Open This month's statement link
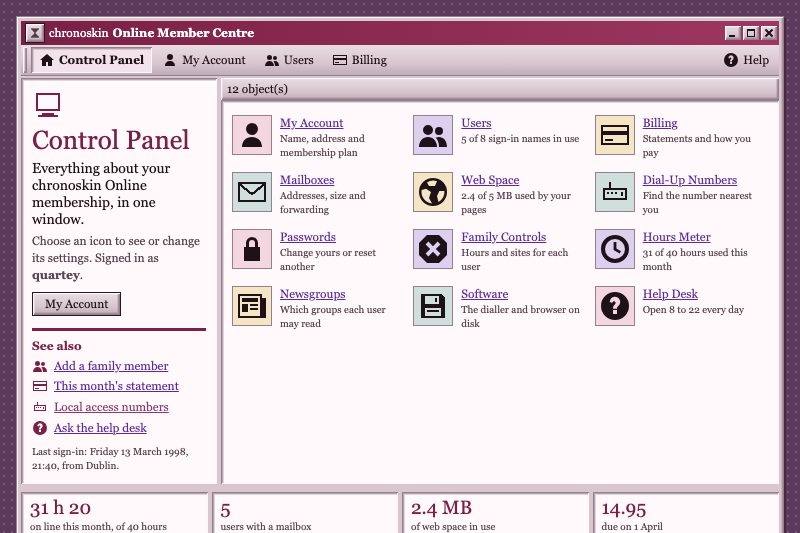The width and height of the screenshot is (800, 533). (x=116, y=386)
